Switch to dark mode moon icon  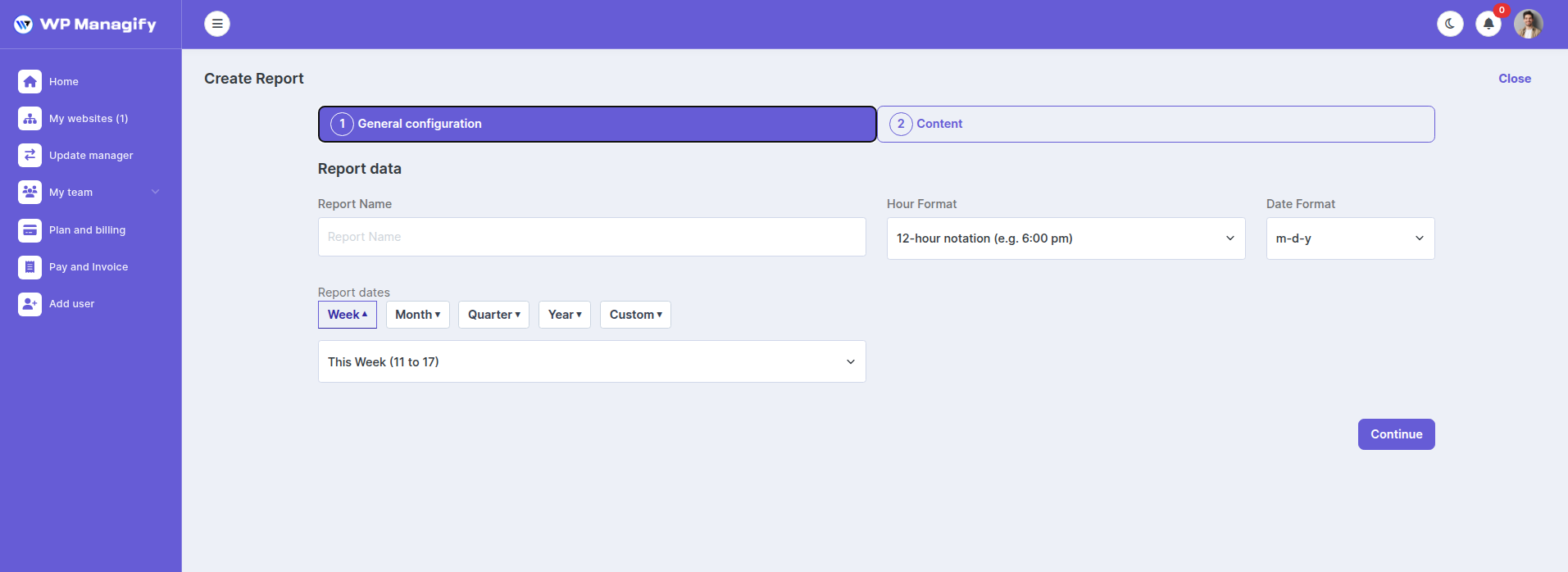pyautogui.click(x=1450, y=24)
